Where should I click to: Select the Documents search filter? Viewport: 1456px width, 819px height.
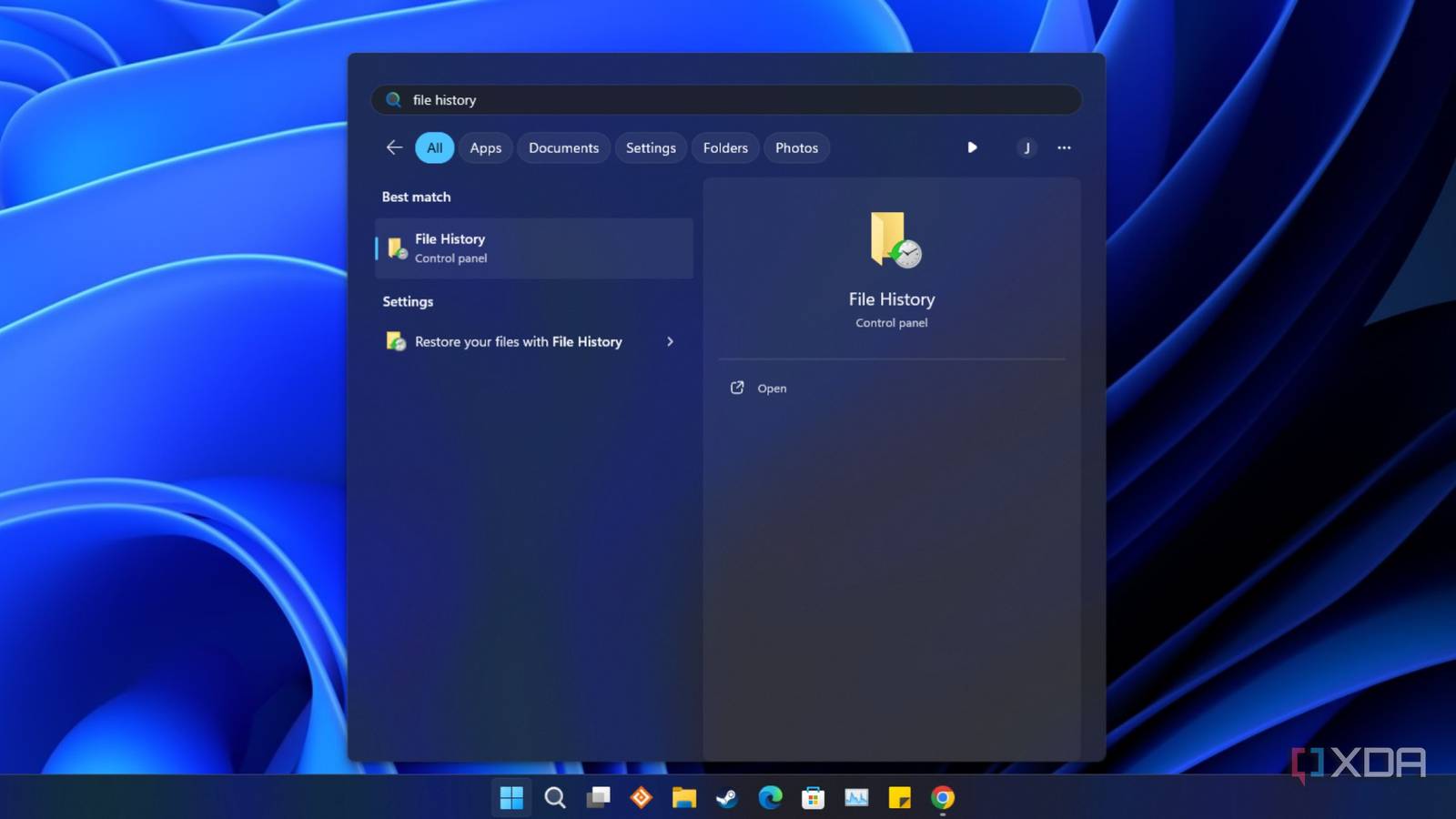click(x=563, y=147)
